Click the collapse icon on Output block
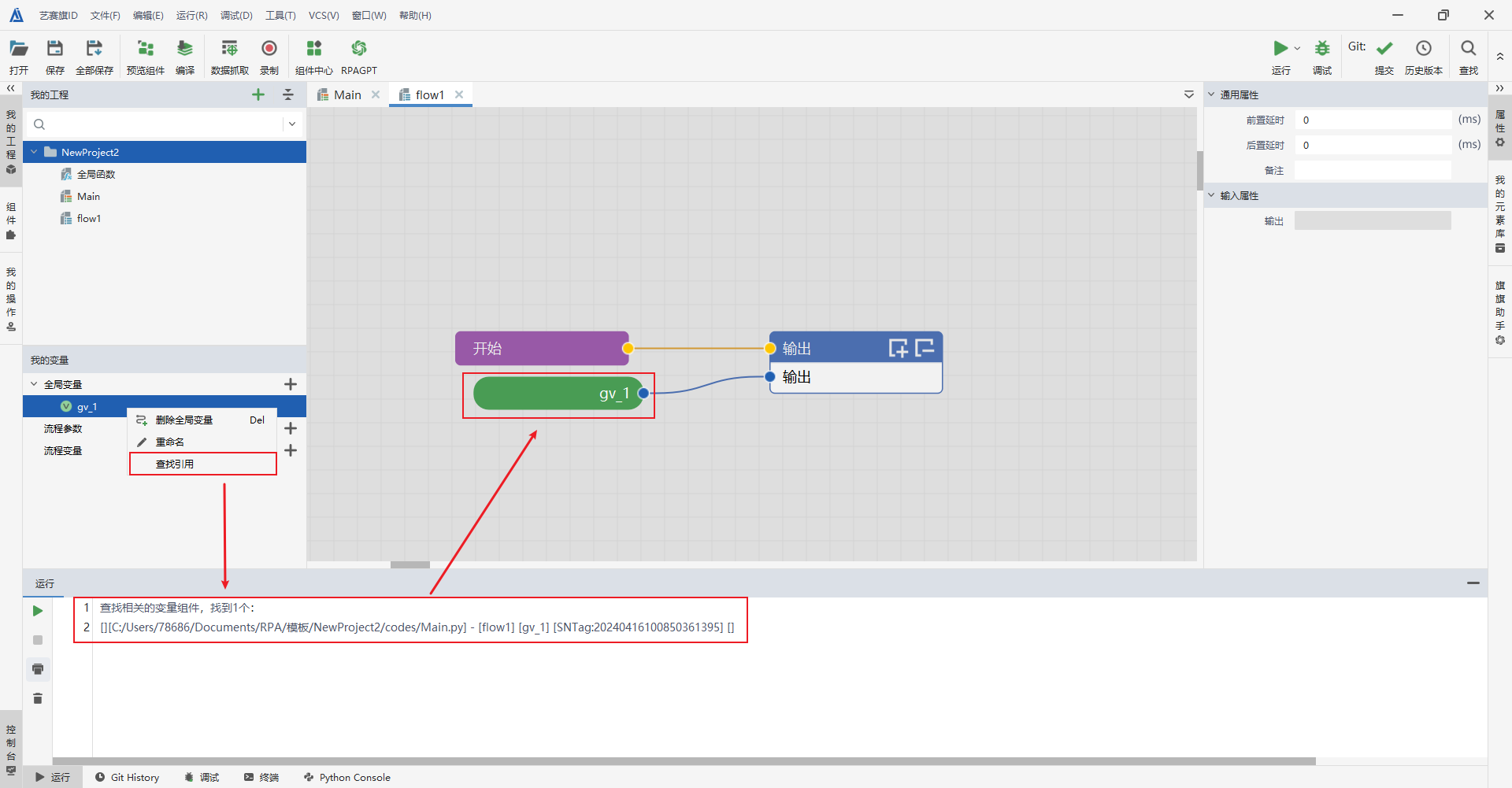Image resolution: width=1512 pixels, height=788 pixels. click(x=925, y=347)
